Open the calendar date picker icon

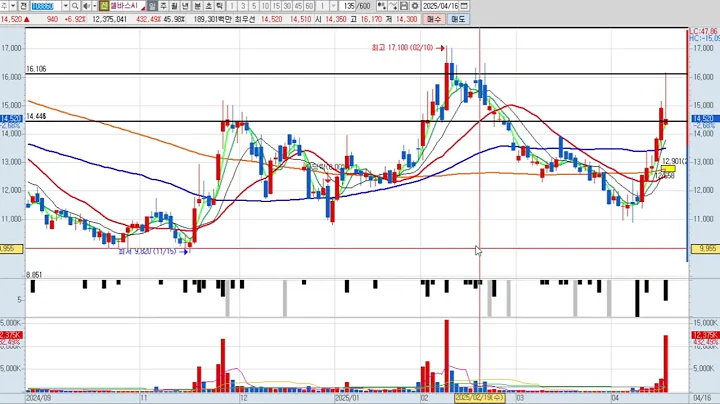point(464,6)
